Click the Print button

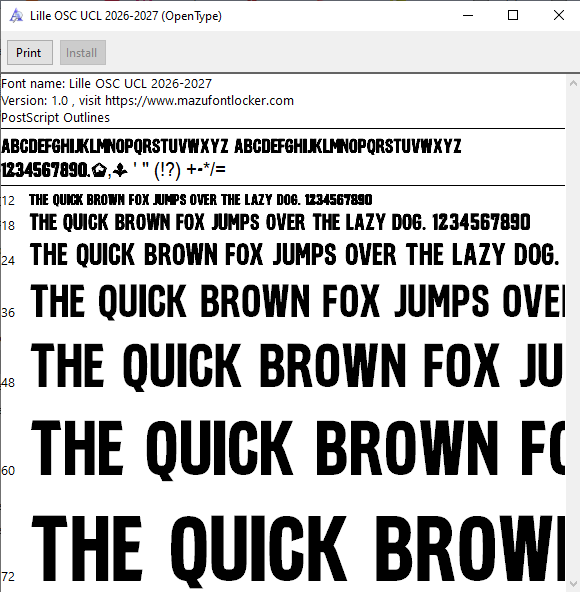pyautogui.click(x=30, y=52)
